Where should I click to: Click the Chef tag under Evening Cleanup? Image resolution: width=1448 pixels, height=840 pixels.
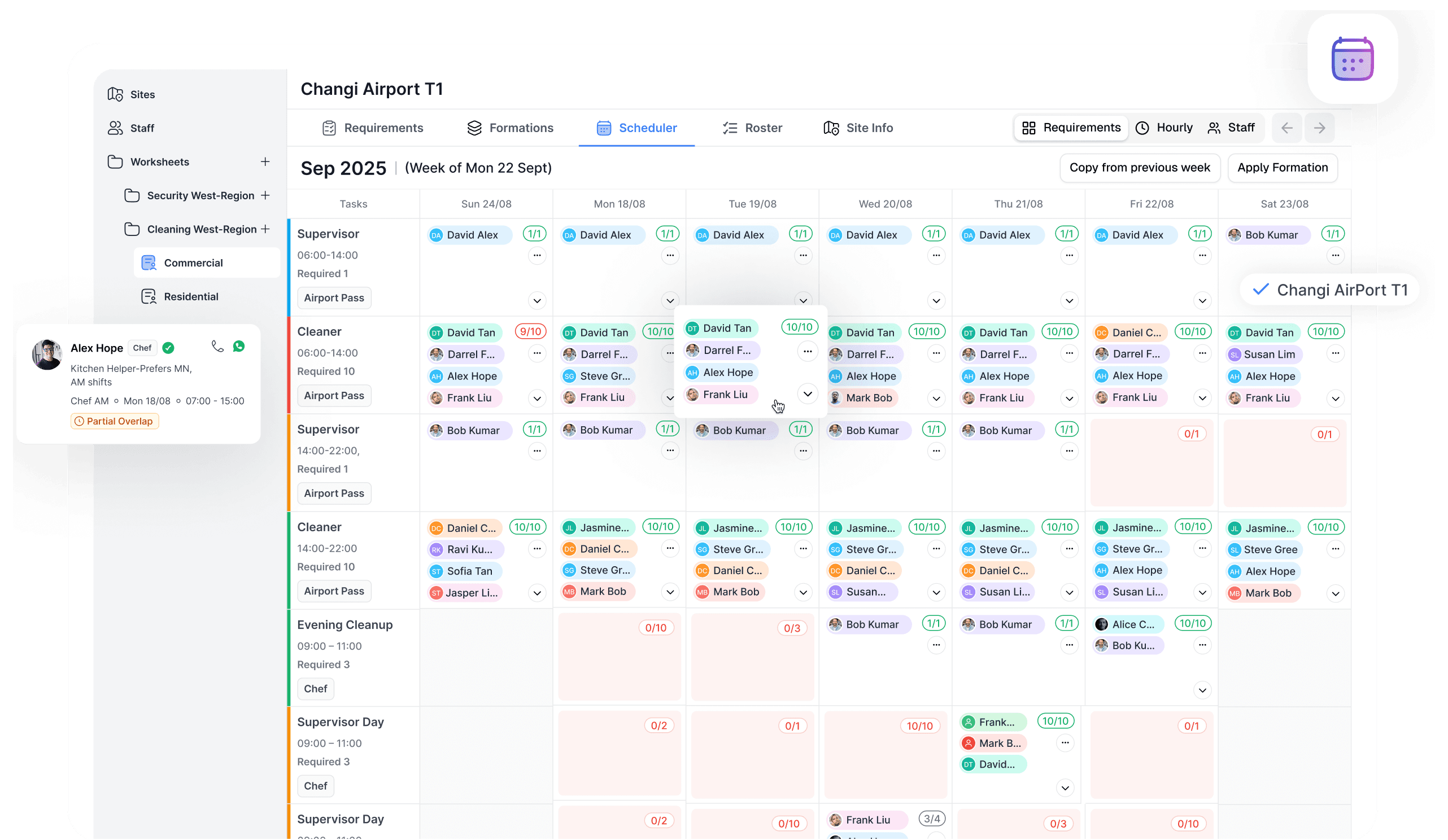[x=316, y=689]
